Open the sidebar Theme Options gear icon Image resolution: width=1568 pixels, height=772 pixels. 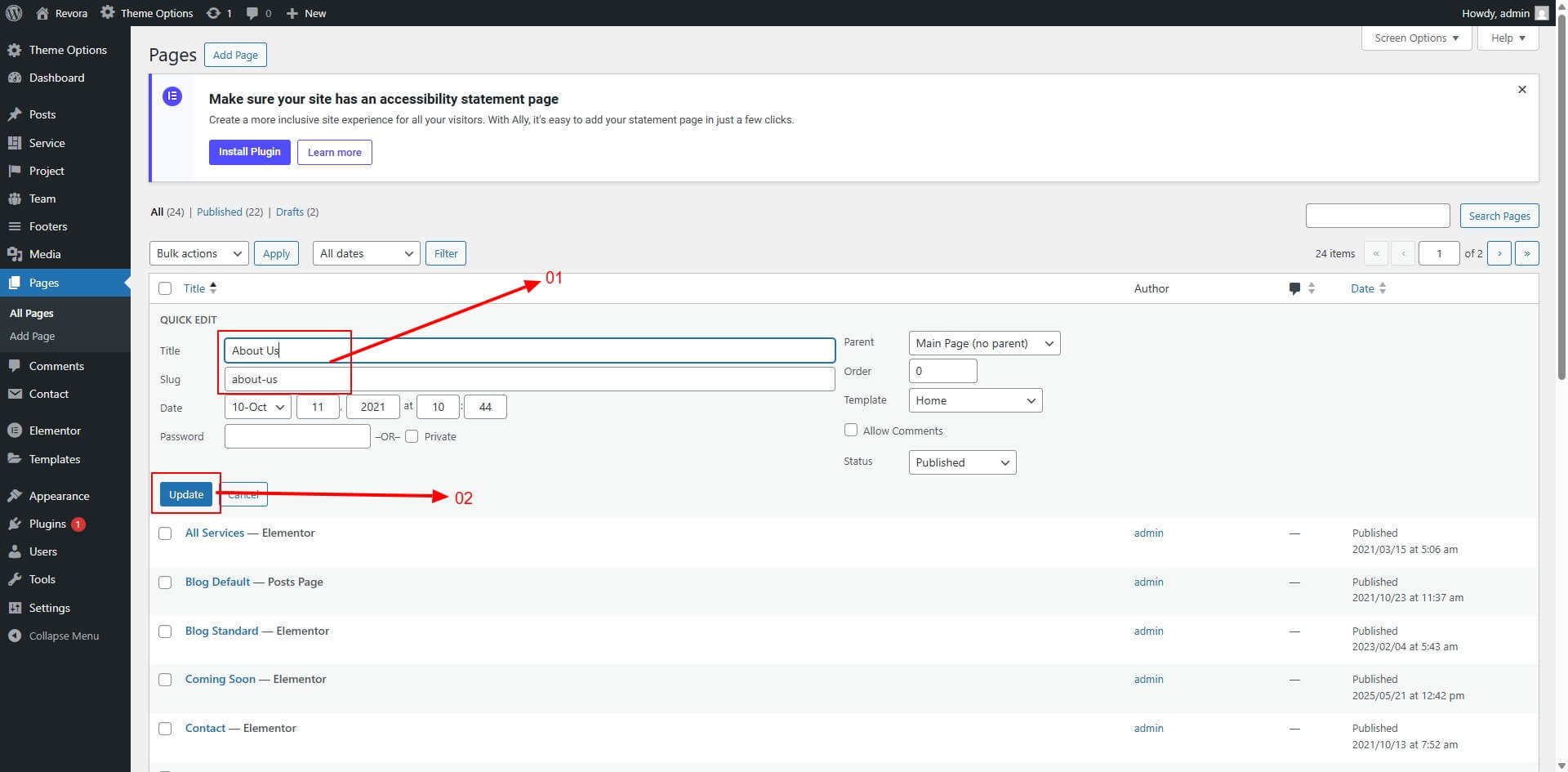point(14,50)
